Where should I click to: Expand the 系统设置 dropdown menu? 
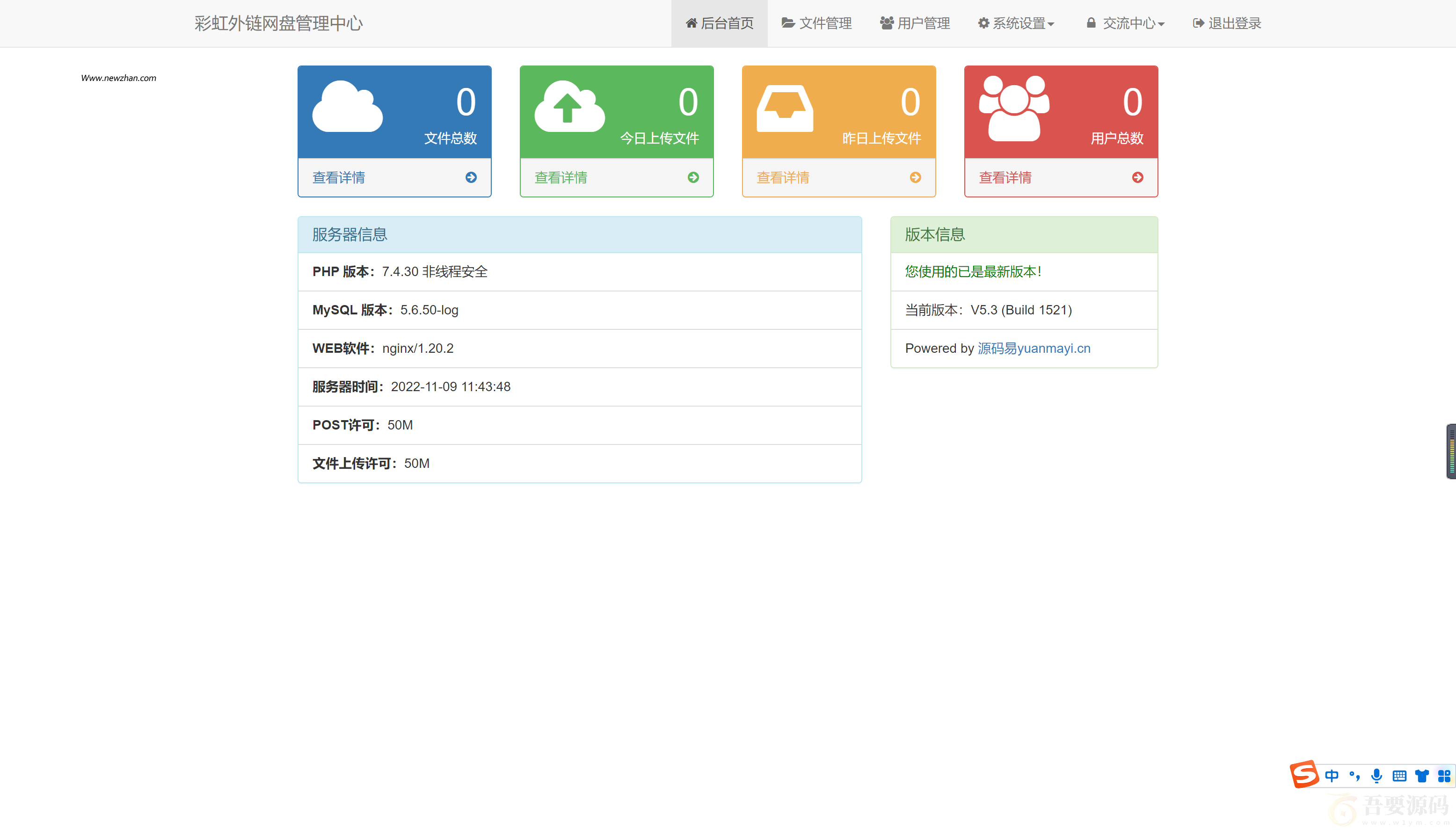coord(1016,23)
